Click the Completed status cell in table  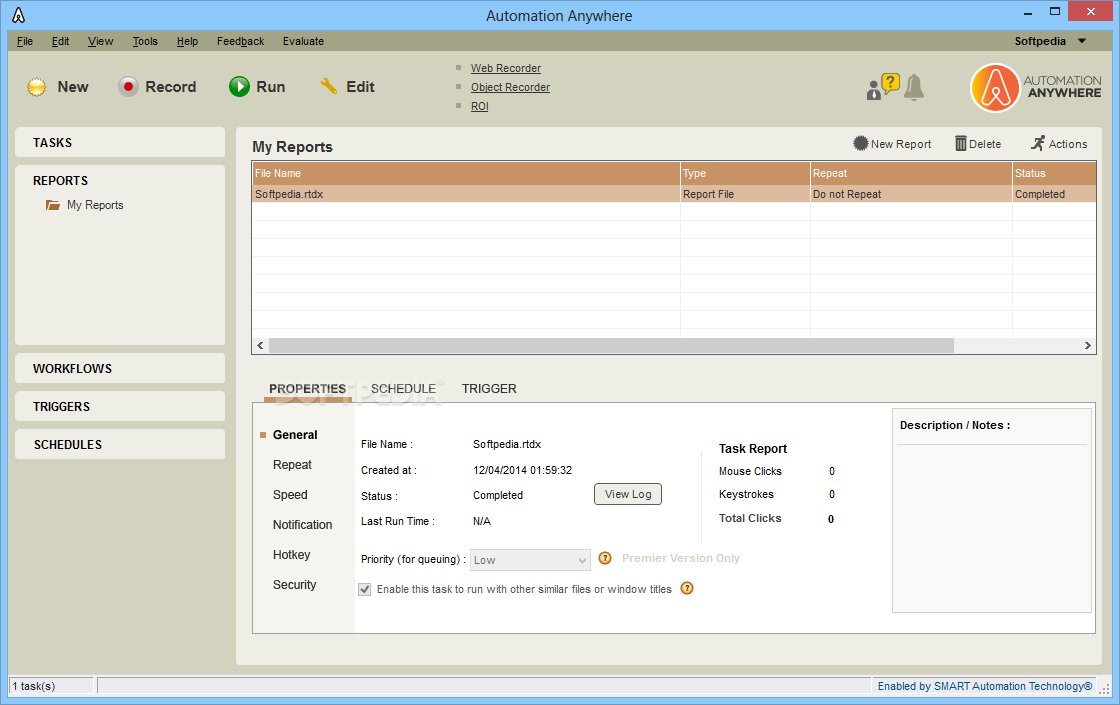[x=1054, y=194]
